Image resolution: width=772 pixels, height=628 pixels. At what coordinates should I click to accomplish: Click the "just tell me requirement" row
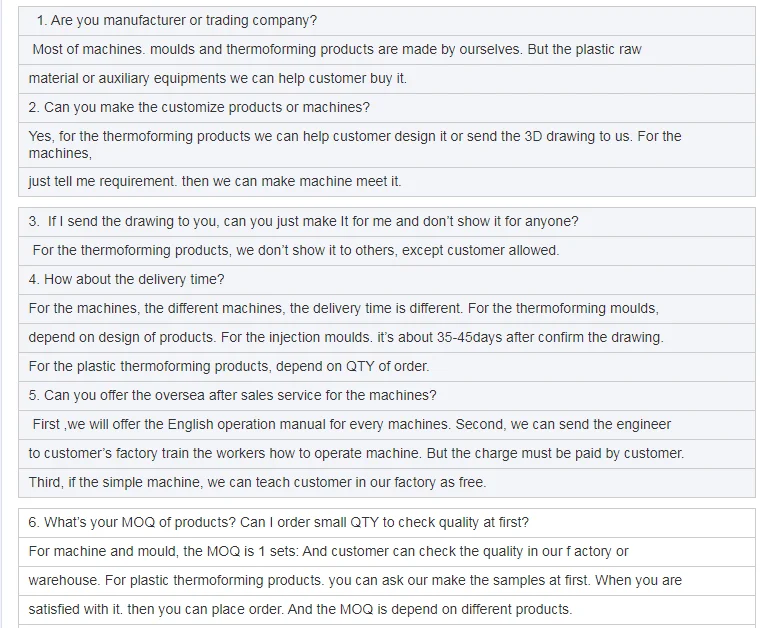[215, 181]
